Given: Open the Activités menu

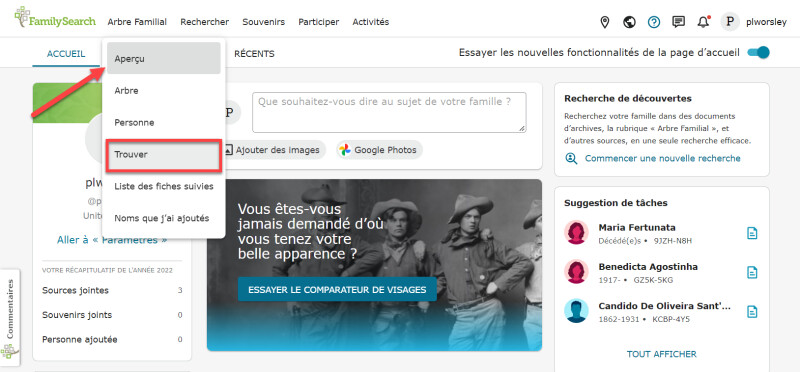Looking at the screenshot, I should point(370,22).
